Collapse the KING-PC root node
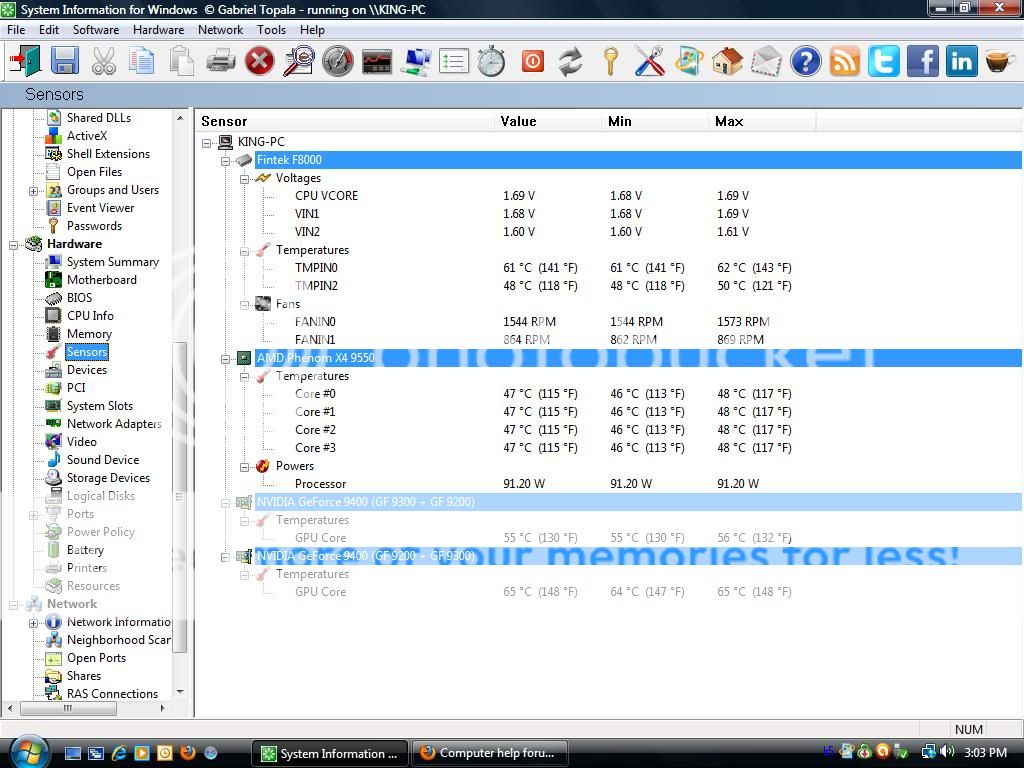 [207, 142]
